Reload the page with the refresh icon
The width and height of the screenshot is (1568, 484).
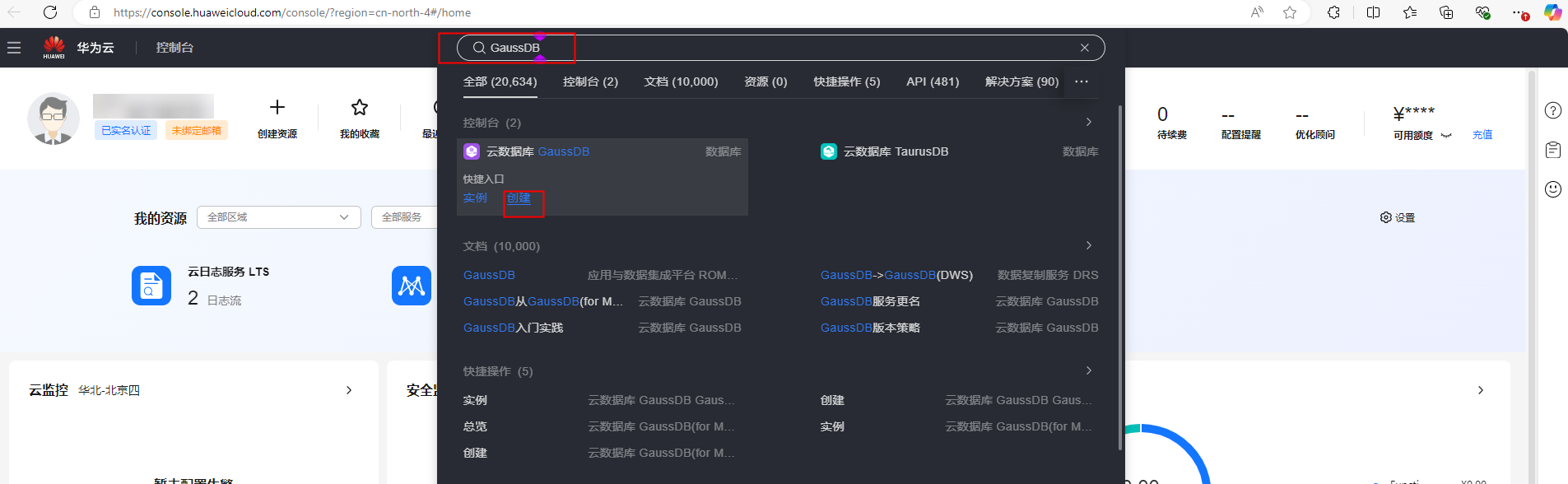coord(50,12)
